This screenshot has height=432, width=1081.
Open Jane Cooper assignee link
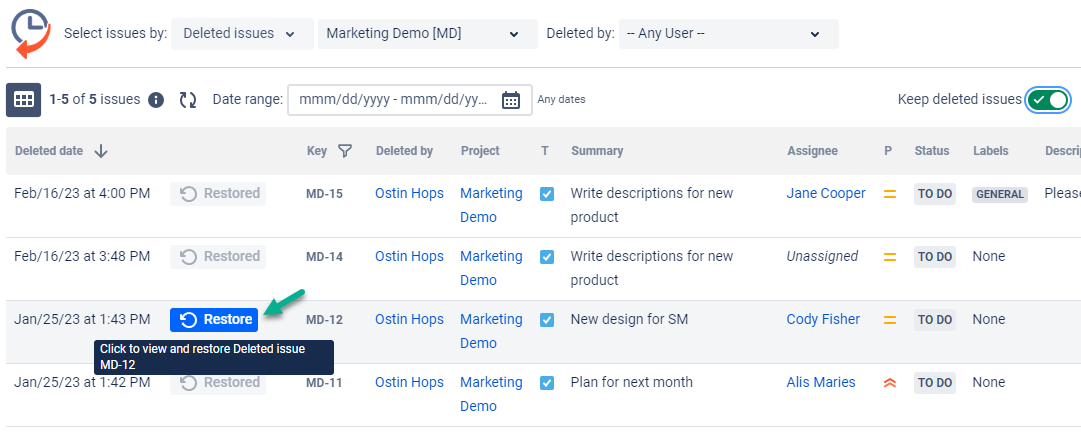pos(826,194)
